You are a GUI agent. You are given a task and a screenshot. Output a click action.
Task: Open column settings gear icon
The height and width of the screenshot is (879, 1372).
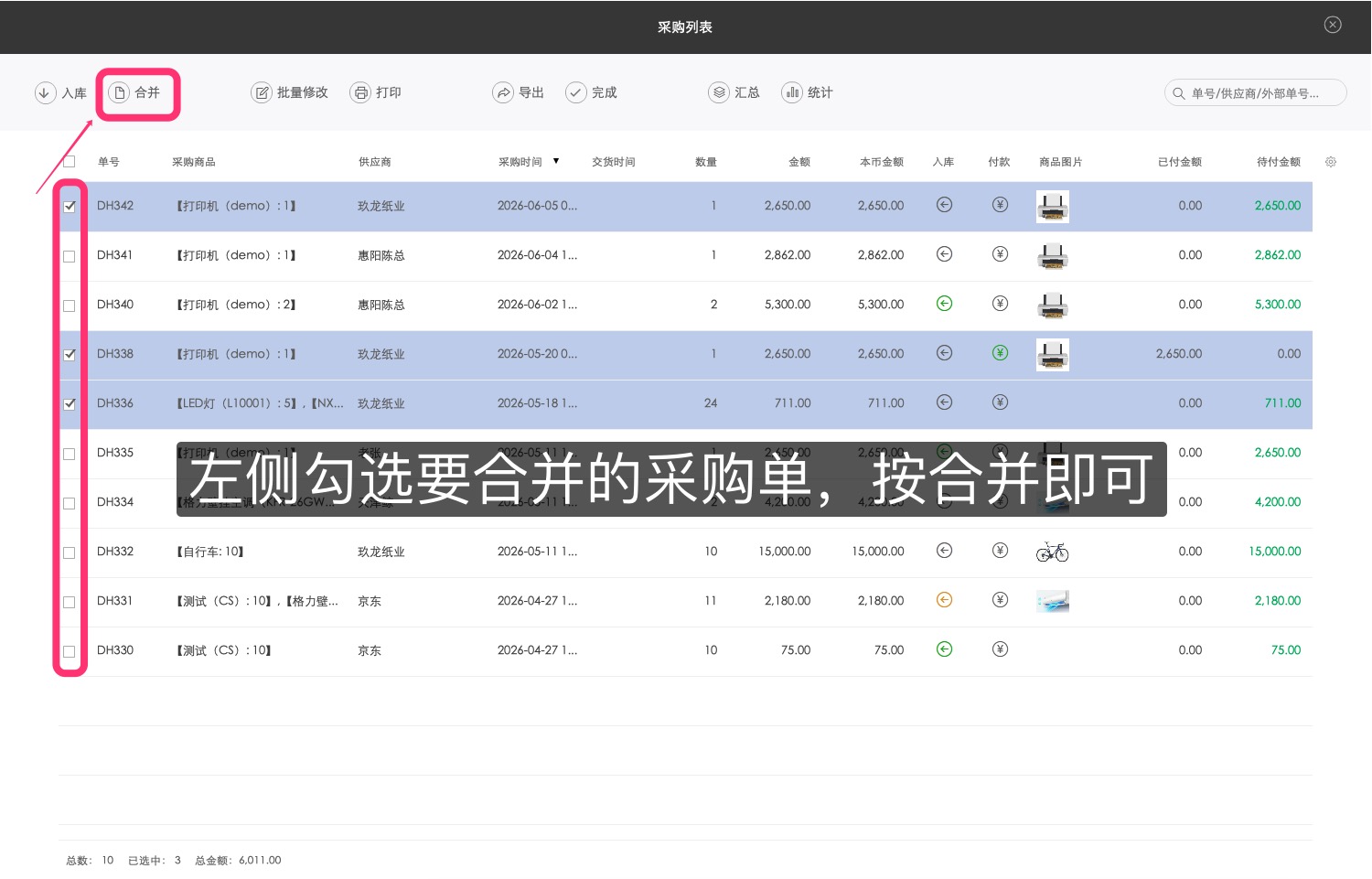(1331, 162)
